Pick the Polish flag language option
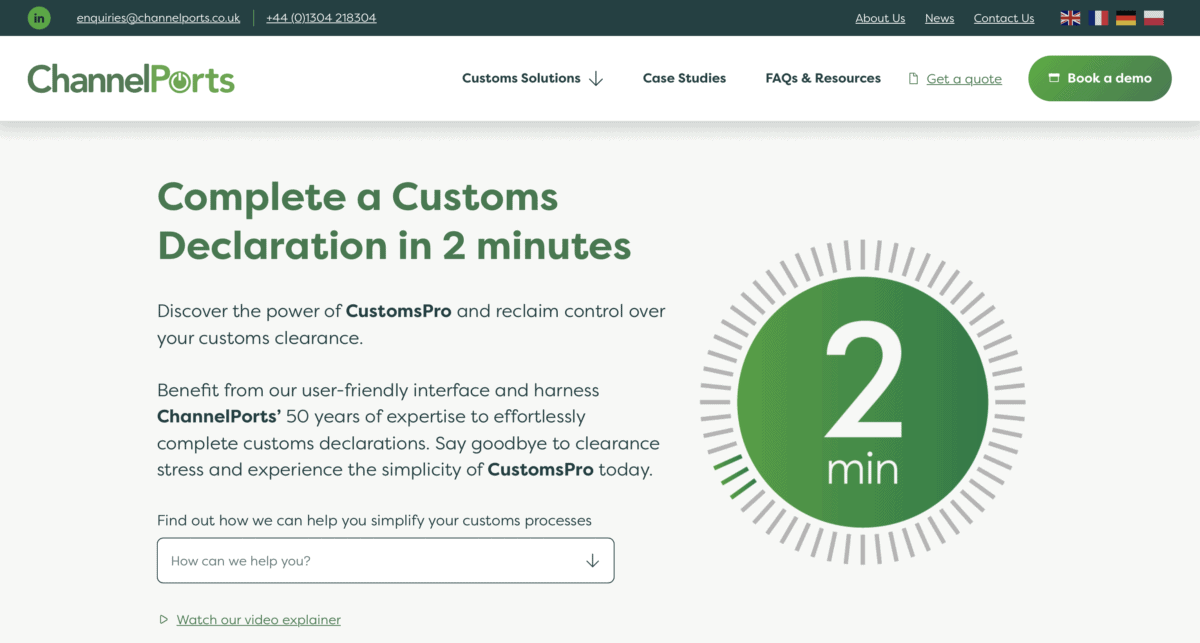Image resolution: width=1200 pixels, height=643 pixels. coord(1154,18)
